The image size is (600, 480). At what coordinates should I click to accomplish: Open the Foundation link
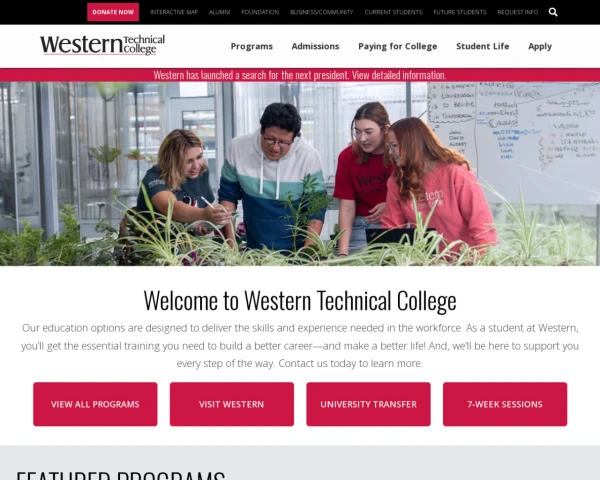pos(260,12)
